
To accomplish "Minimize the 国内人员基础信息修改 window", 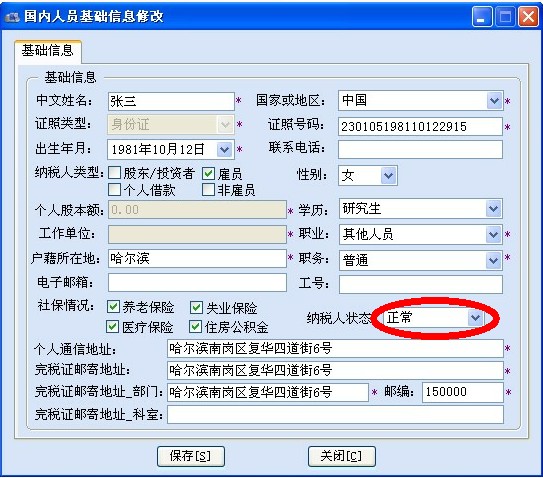I will [x=482, y=16].
